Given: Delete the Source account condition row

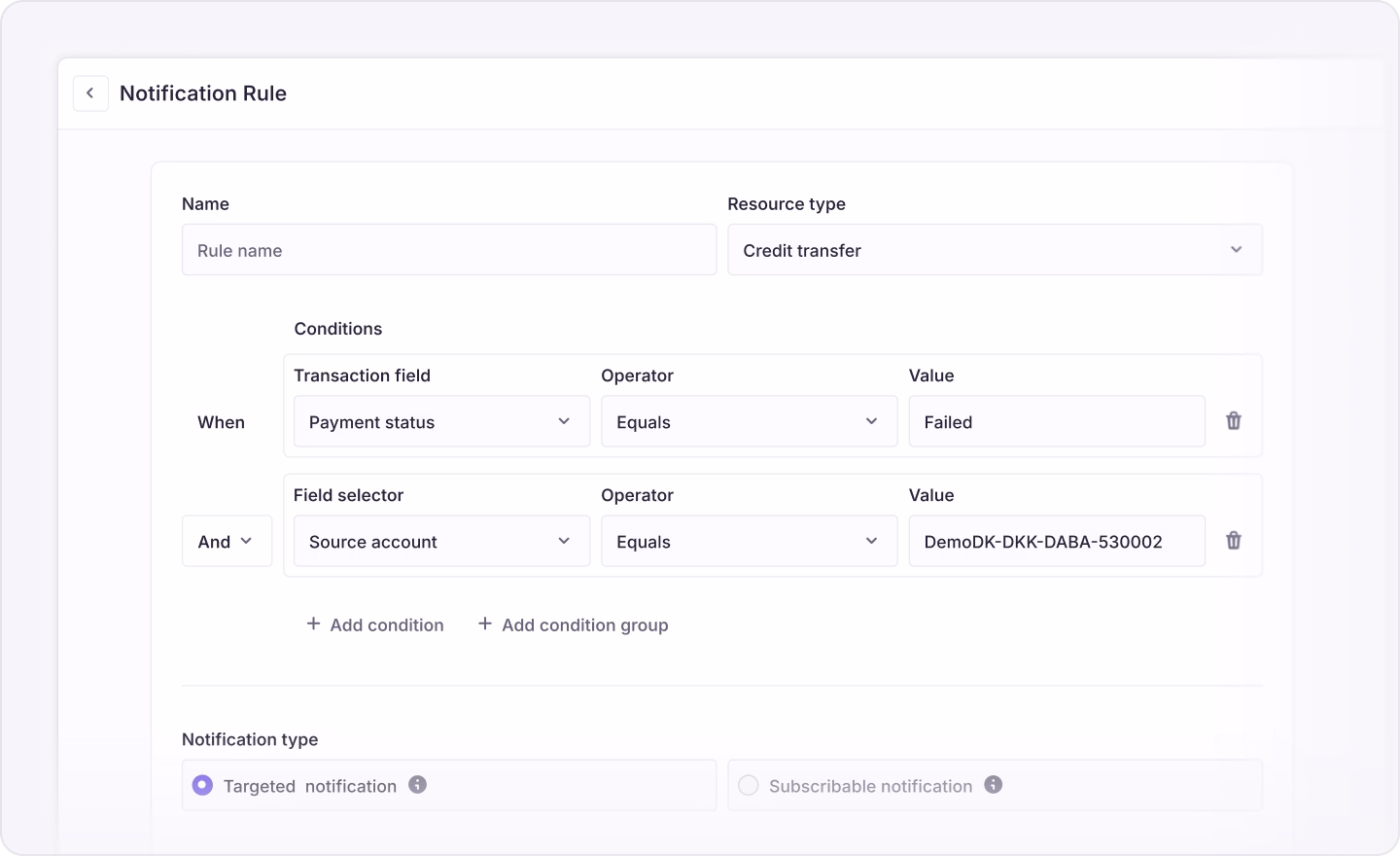Looking at the screenshot, I should pyautogui.click(x=1234, y=541).
